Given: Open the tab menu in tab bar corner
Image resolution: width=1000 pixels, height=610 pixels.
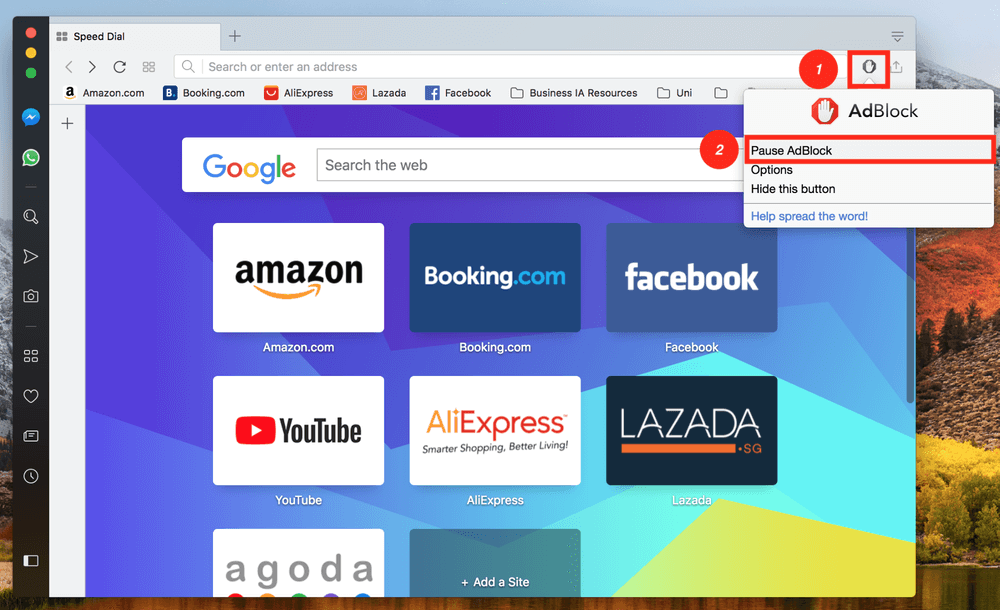Looking at the screenshot, I should pos(897,36).
